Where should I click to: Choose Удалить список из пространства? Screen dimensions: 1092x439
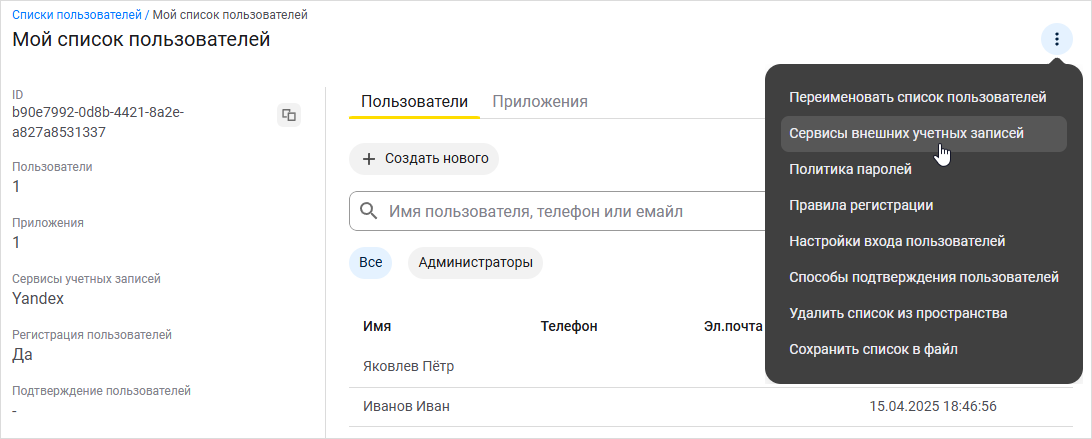pos(923,314)
